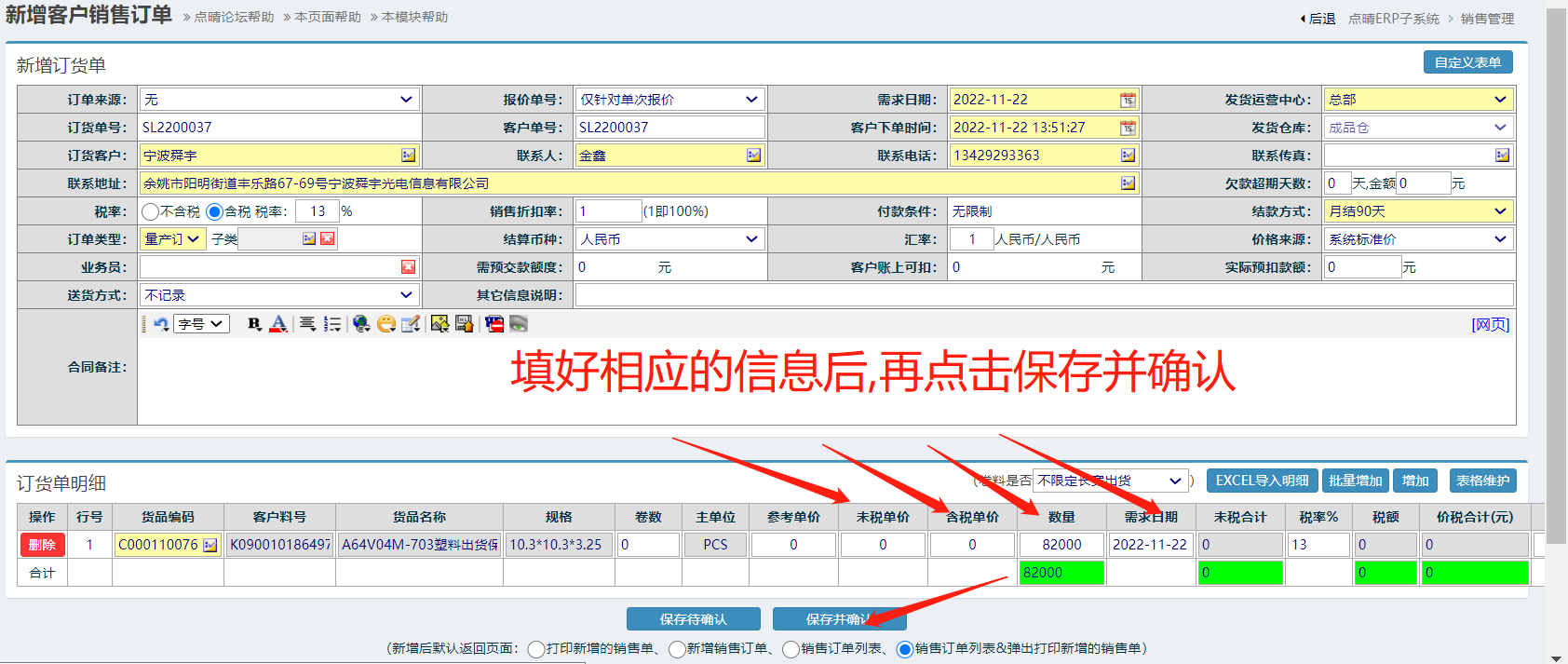This screenshot has width=1568, height=664.
Task: Insert emoticon using the smiley icon
Action: (x=386, y=324)
